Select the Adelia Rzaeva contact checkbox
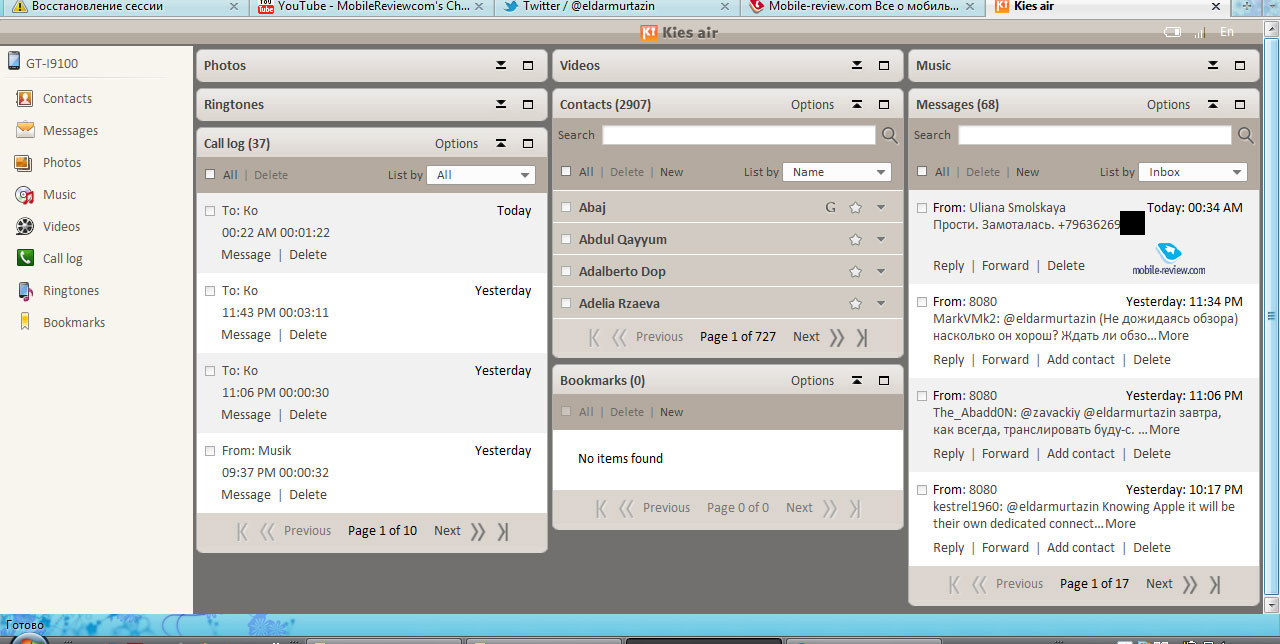The image size is (1280, 644). pos(566,304)
